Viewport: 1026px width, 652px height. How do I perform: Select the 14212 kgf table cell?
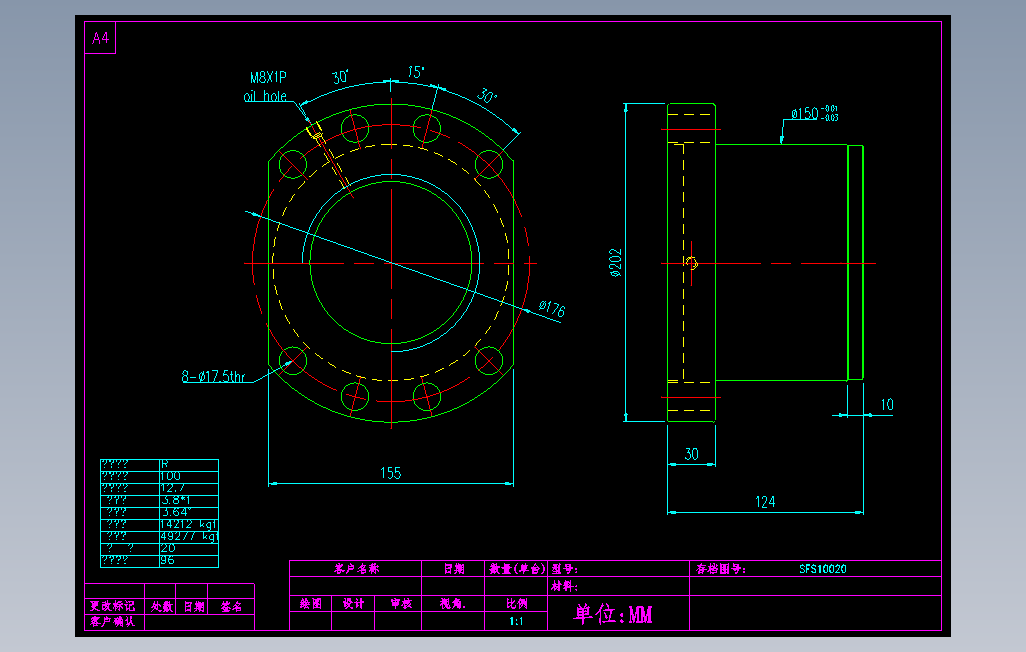pyautogui.click(x=188, y=524)
